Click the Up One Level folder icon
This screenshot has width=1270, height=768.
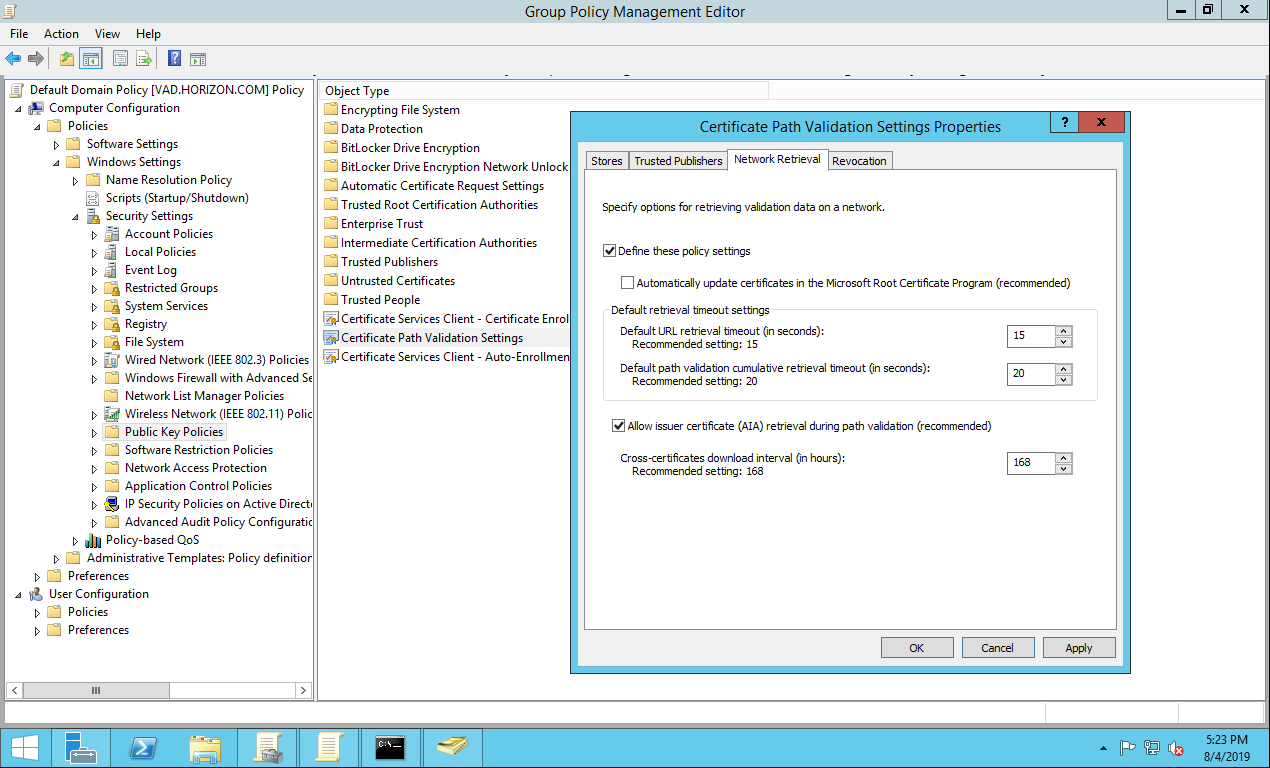(67, 59)
